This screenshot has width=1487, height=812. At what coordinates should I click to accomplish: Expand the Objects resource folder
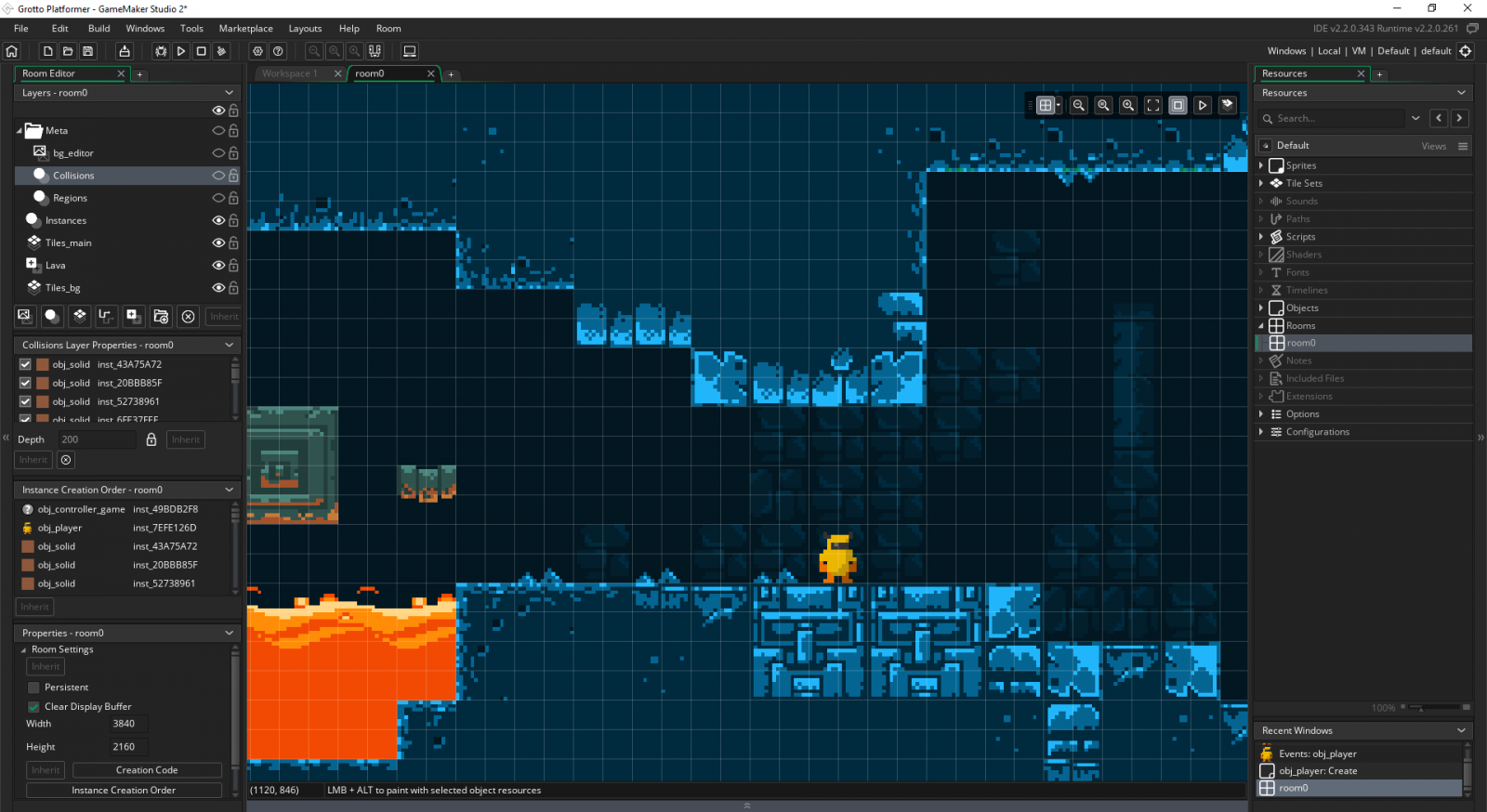coord(1261,308)
